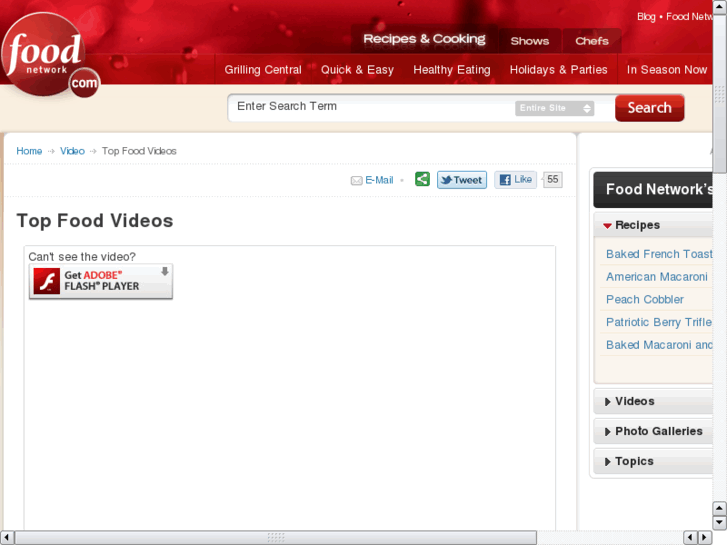Click the vertical scrollbar up arrow
727x545 pixels.
[719, 6]
